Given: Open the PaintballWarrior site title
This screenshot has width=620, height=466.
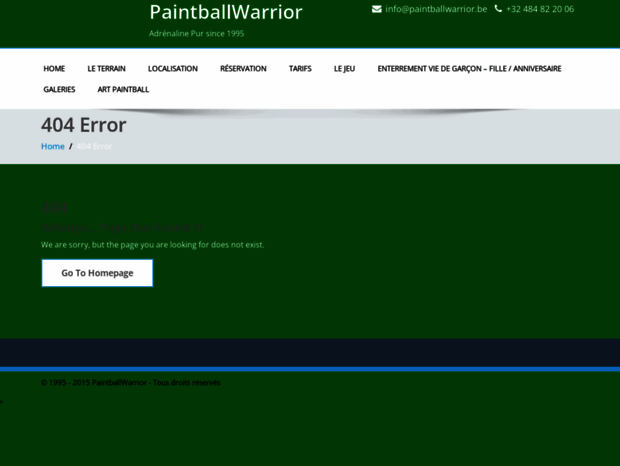Looking at the screenshot, I should tap(226, 12).
